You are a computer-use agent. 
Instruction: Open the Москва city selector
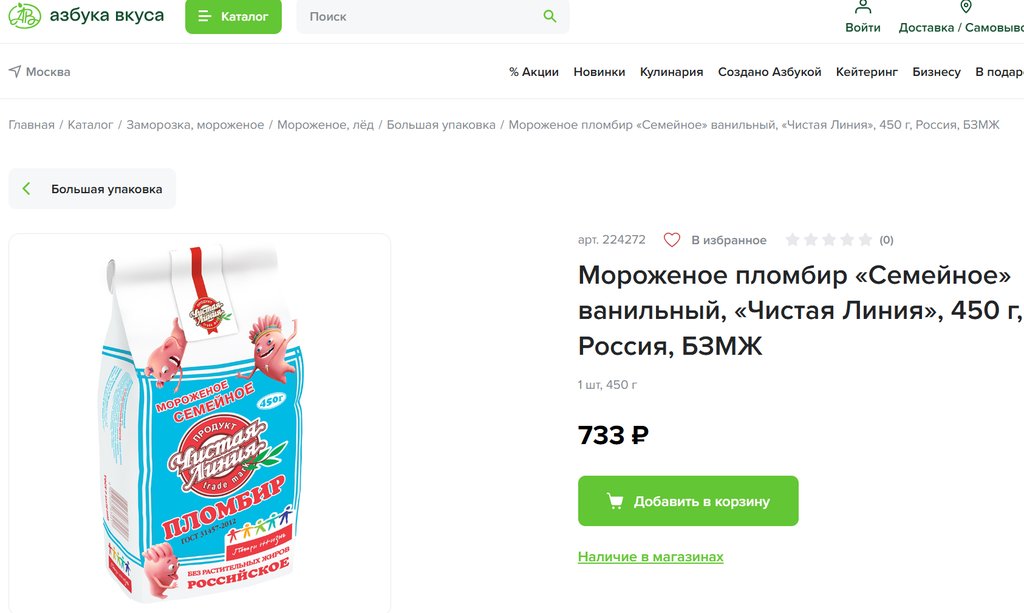tap(47, 72)
